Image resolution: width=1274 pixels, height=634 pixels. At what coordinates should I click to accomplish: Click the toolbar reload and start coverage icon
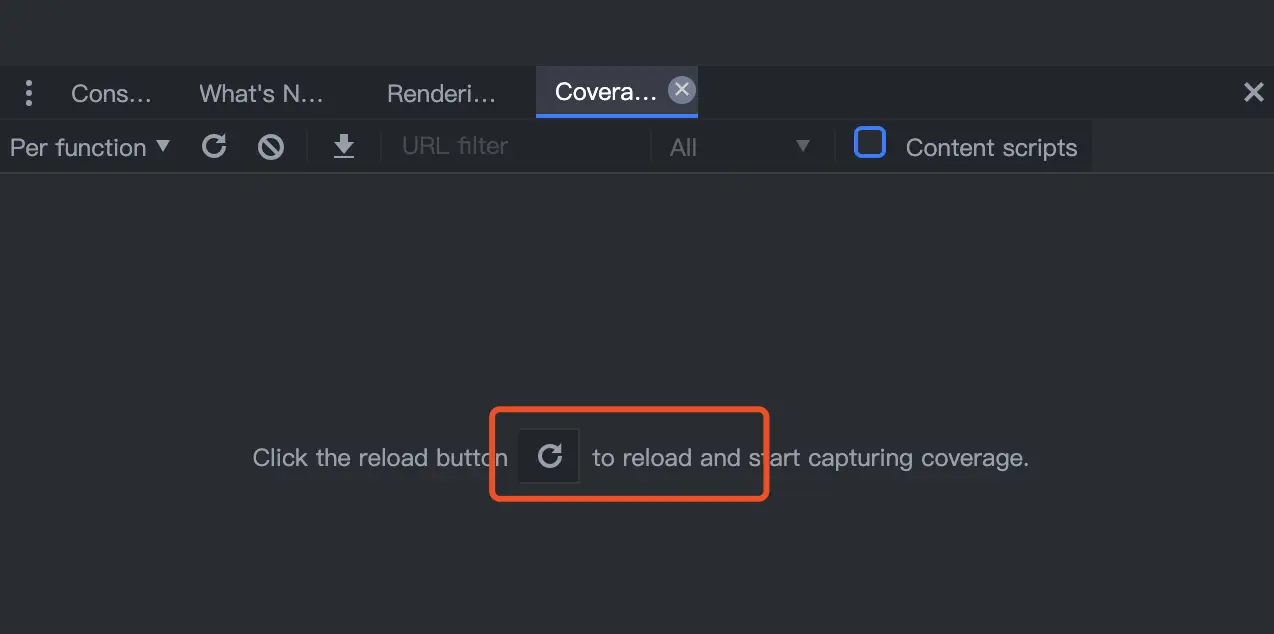(x=214, y=147)
